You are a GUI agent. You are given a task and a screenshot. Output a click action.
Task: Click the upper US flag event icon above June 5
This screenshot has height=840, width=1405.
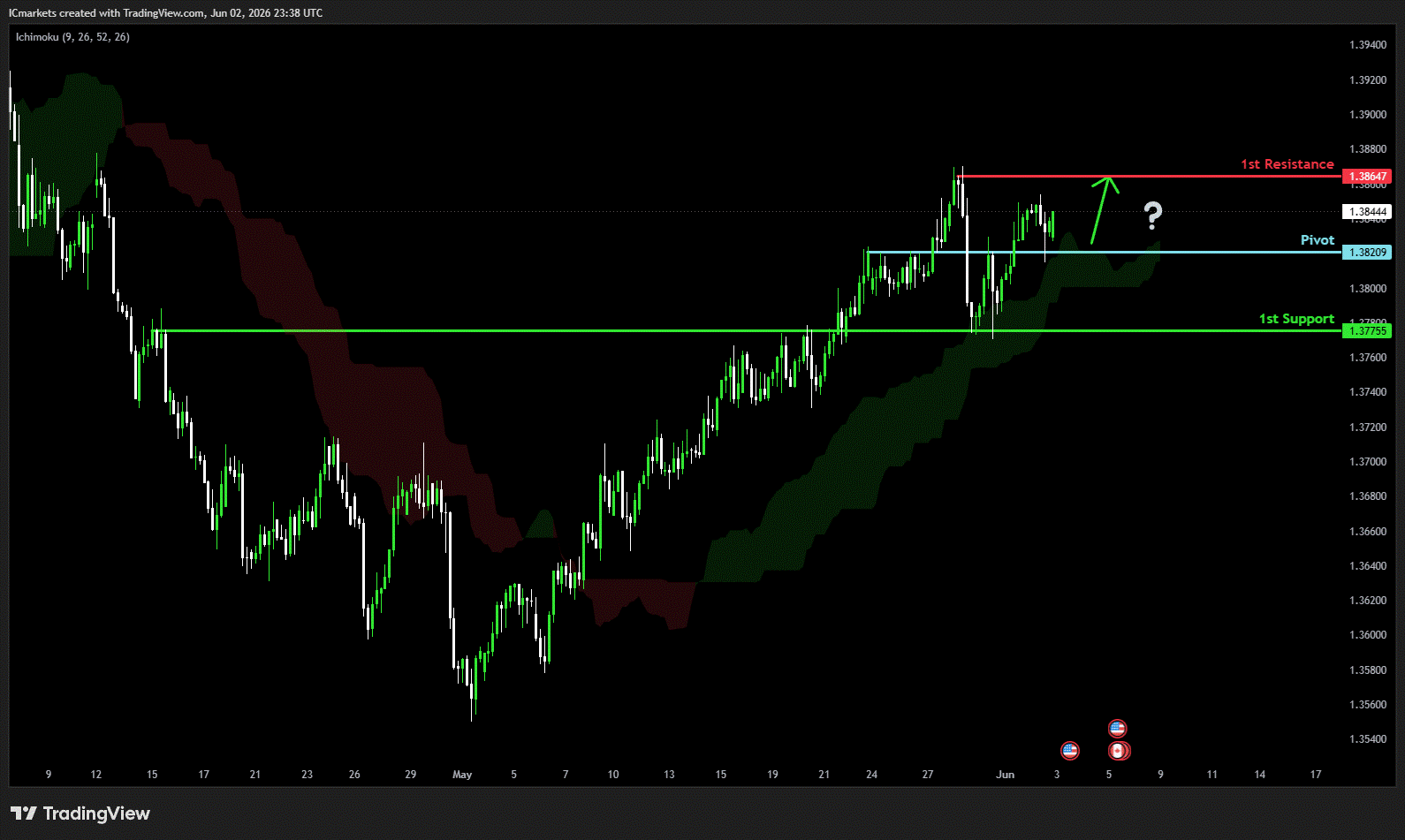click(1118, 729)
